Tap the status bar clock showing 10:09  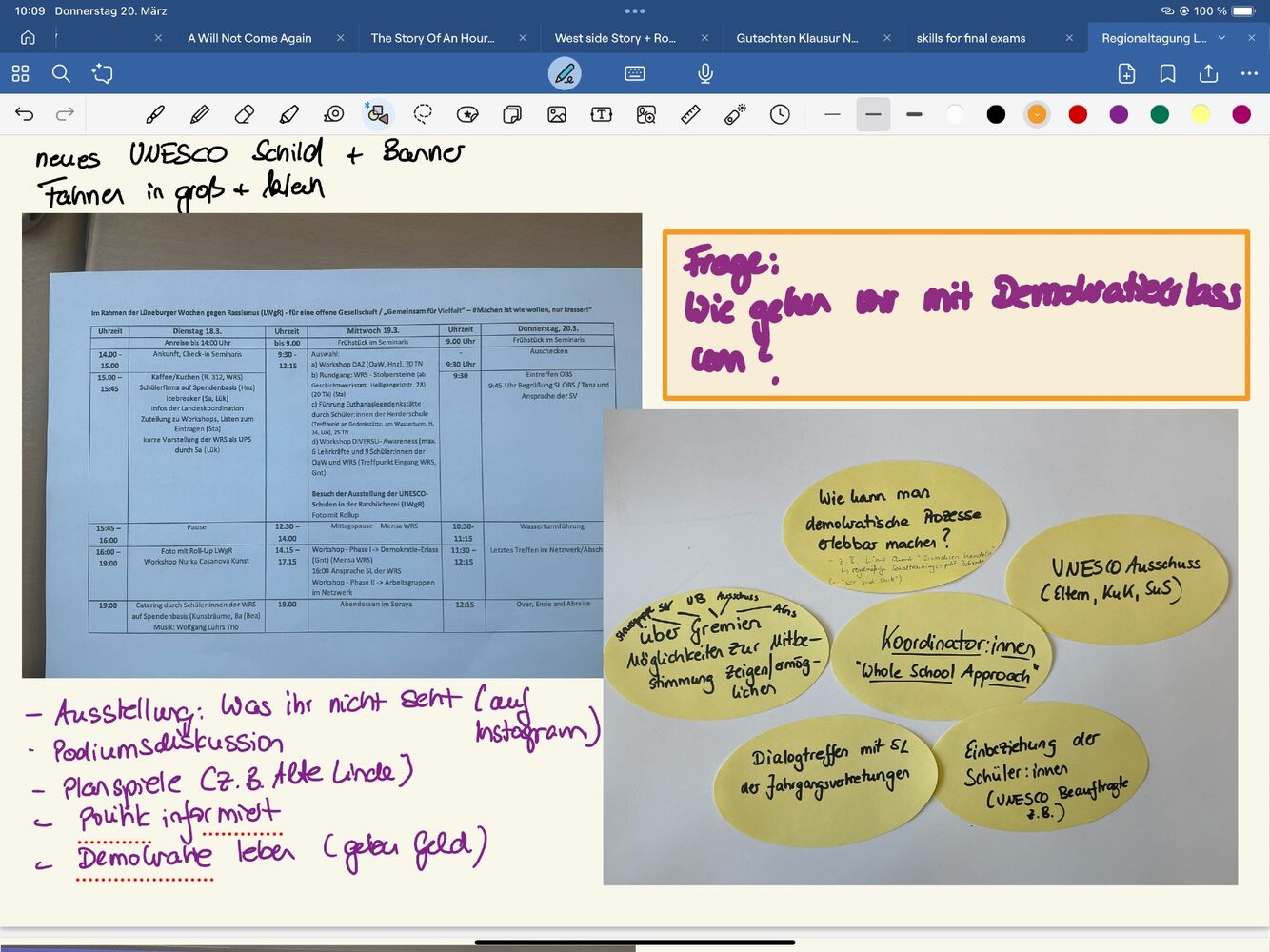pos(30,11)
